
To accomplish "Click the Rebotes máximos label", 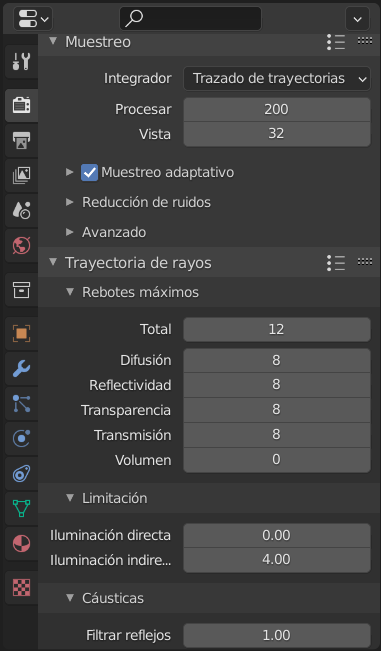I will coord(140,292).
